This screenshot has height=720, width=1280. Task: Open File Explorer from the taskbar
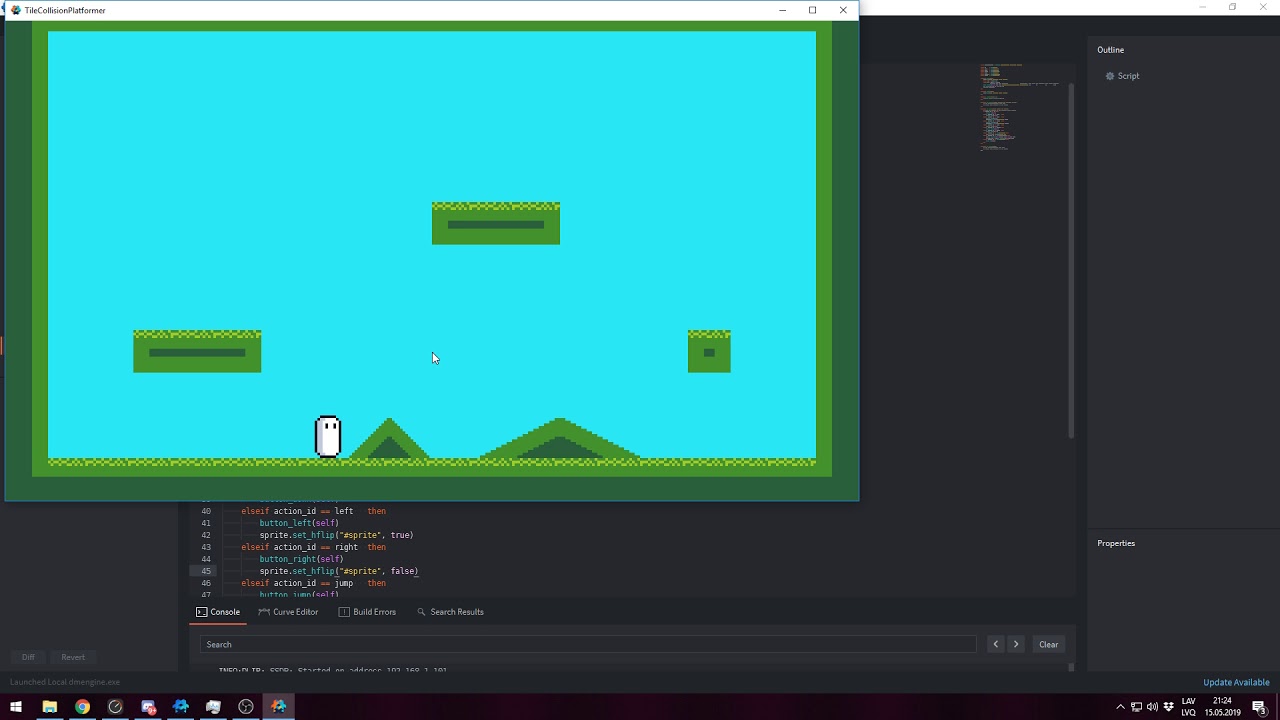coord(49,707)
